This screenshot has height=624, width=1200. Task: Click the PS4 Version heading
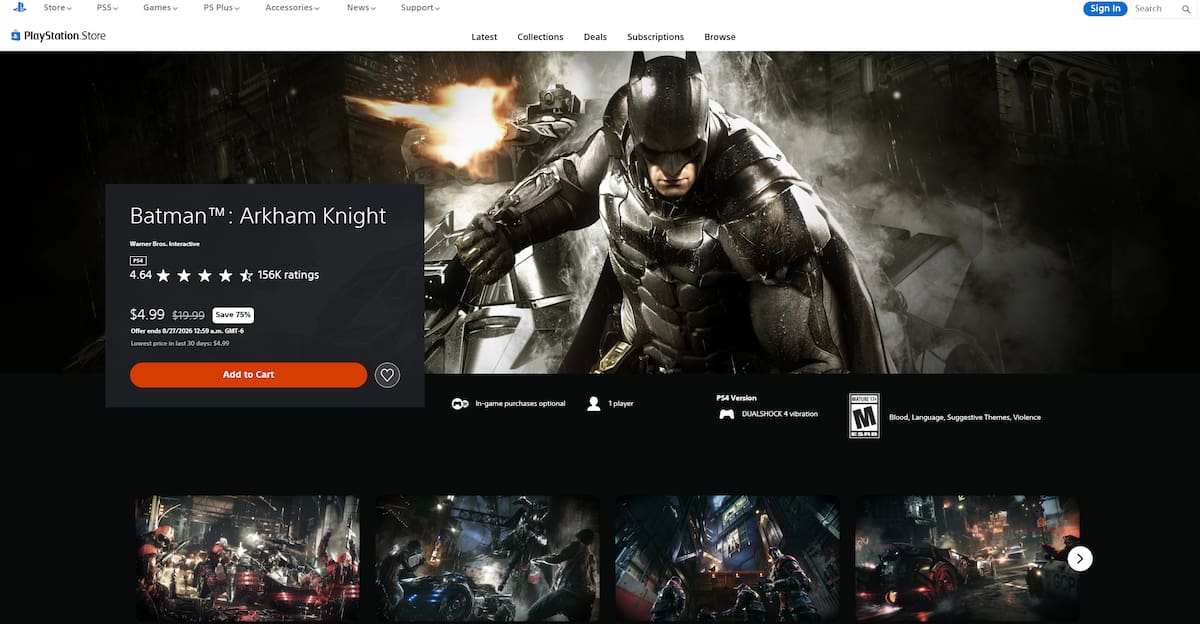pos(737,398)
